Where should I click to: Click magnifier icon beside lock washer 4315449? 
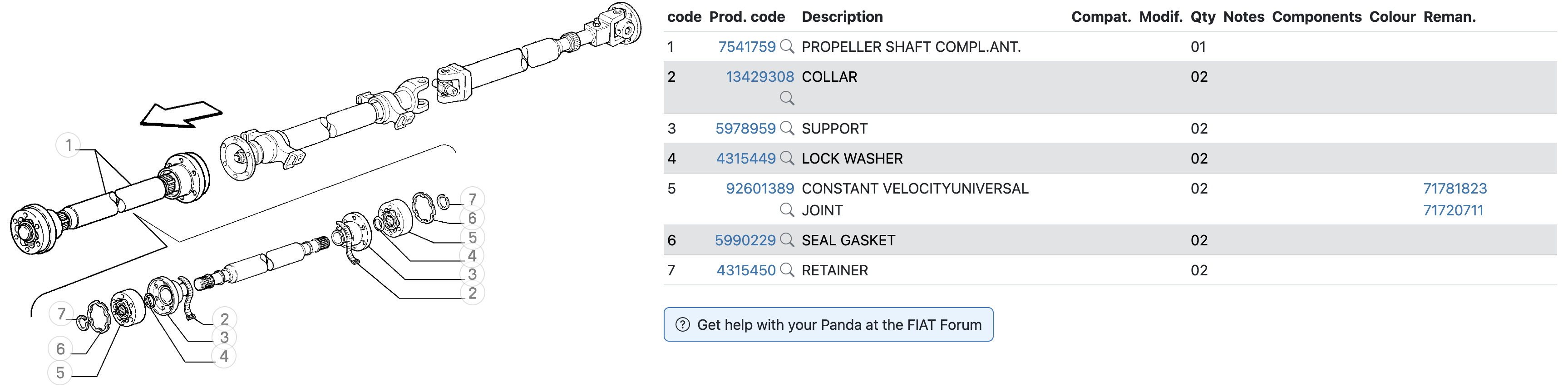[x=787, y=159]
